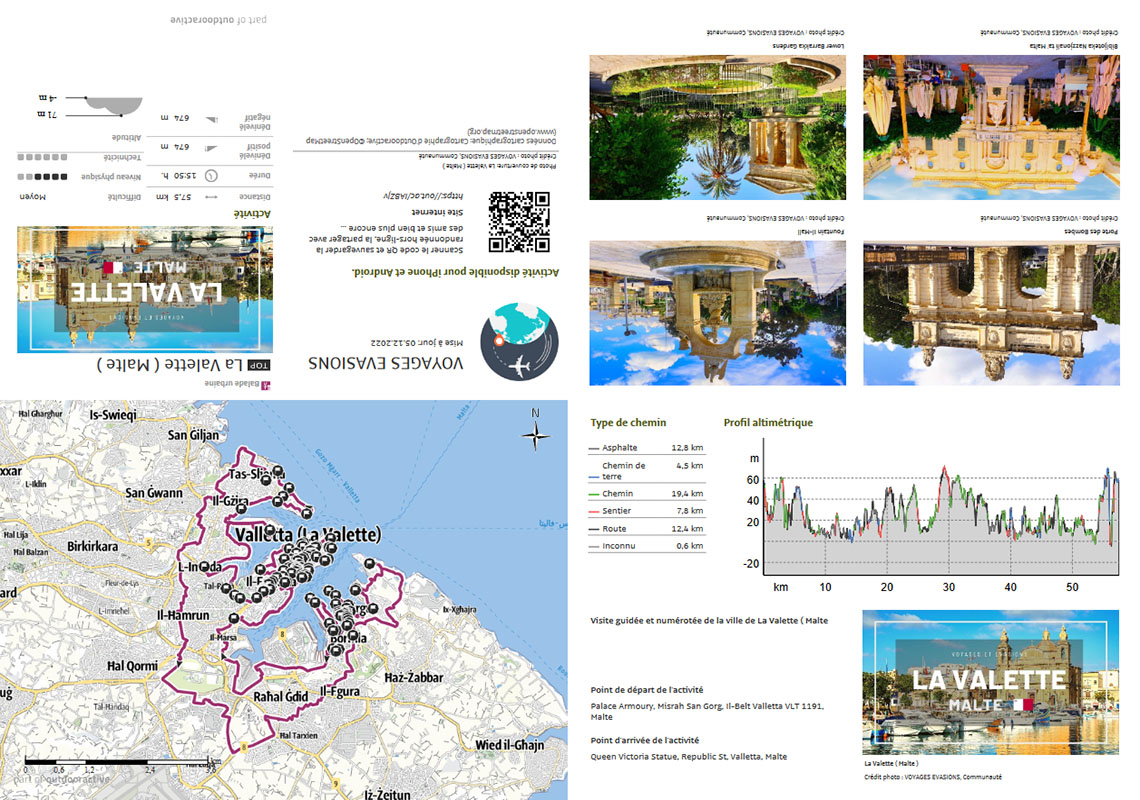Click the Inconnu '0,6 km' value
Image resolution: width=1140 pixels, height=800 pixels.
tap(689, 546)
